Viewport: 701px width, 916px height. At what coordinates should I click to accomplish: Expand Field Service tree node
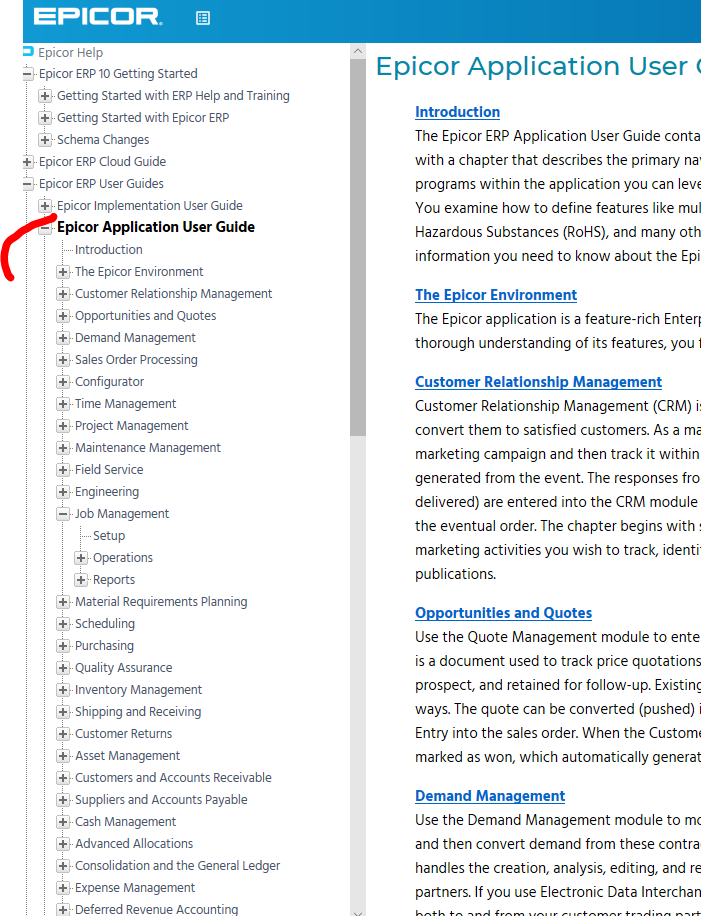pos(63,470)
